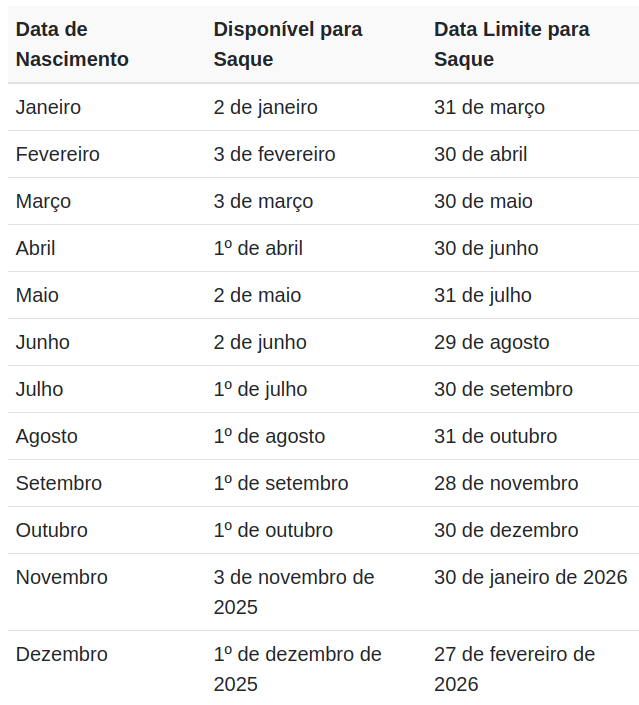Screen dimensions: 639x705
Task: Select the 'Janeiro' birth month cell
Action: pyautogui.click(x=48, y=107)
